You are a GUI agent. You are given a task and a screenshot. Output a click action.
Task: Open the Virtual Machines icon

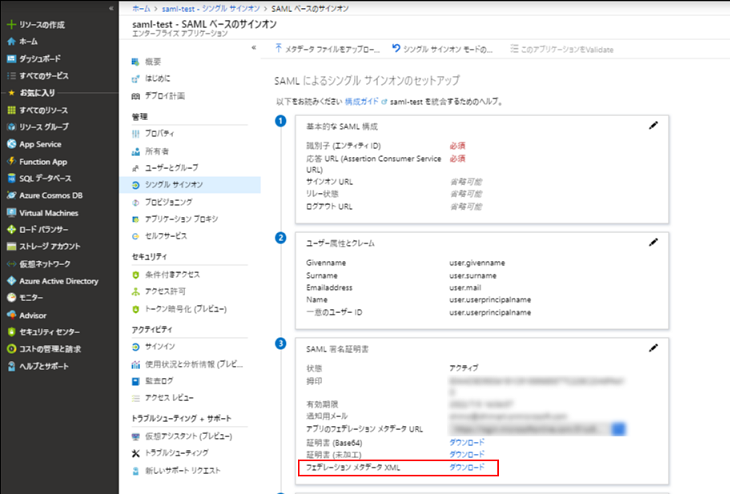point(11,213)
